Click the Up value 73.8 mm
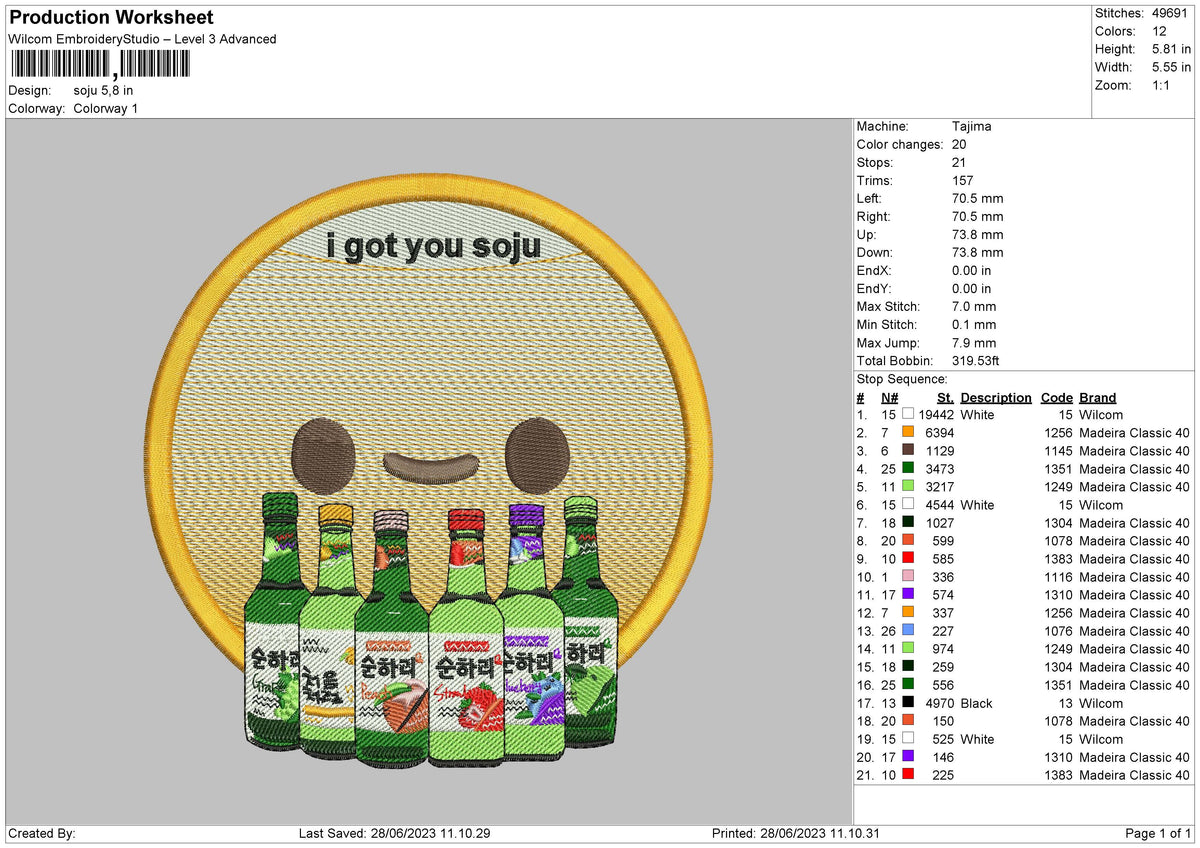 978,234
